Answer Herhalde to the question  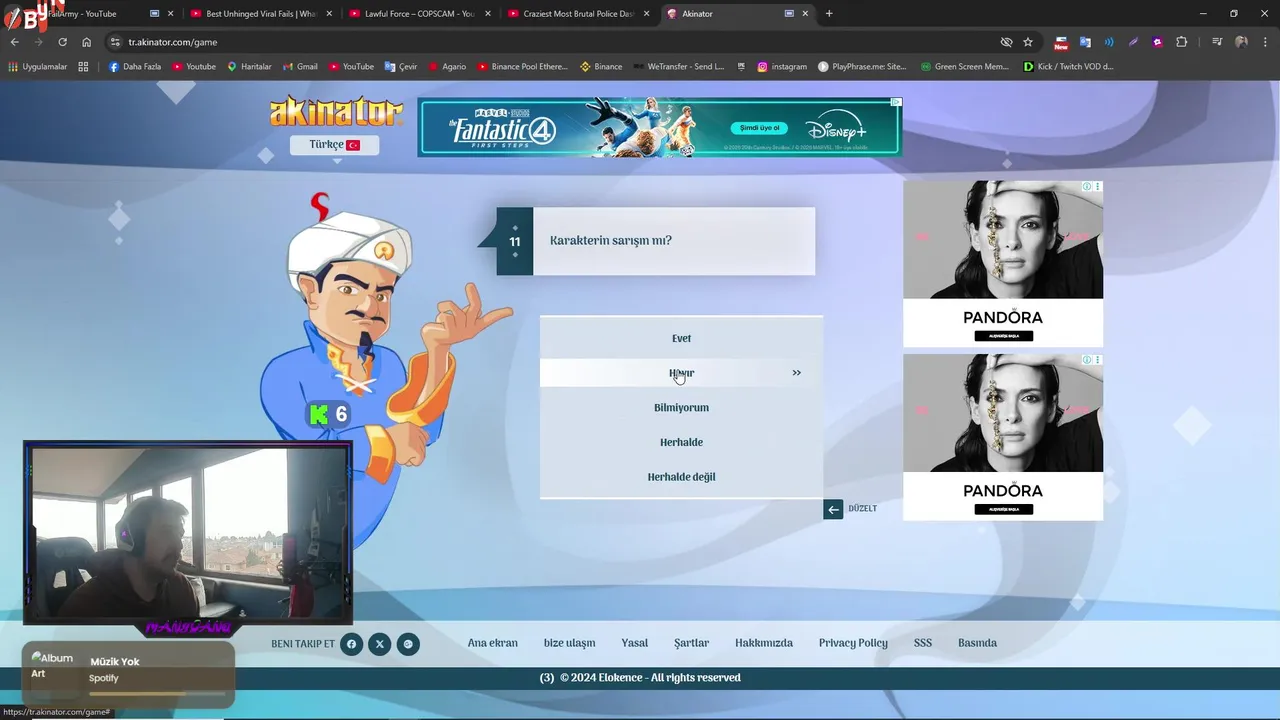click(x=681, y=442)
